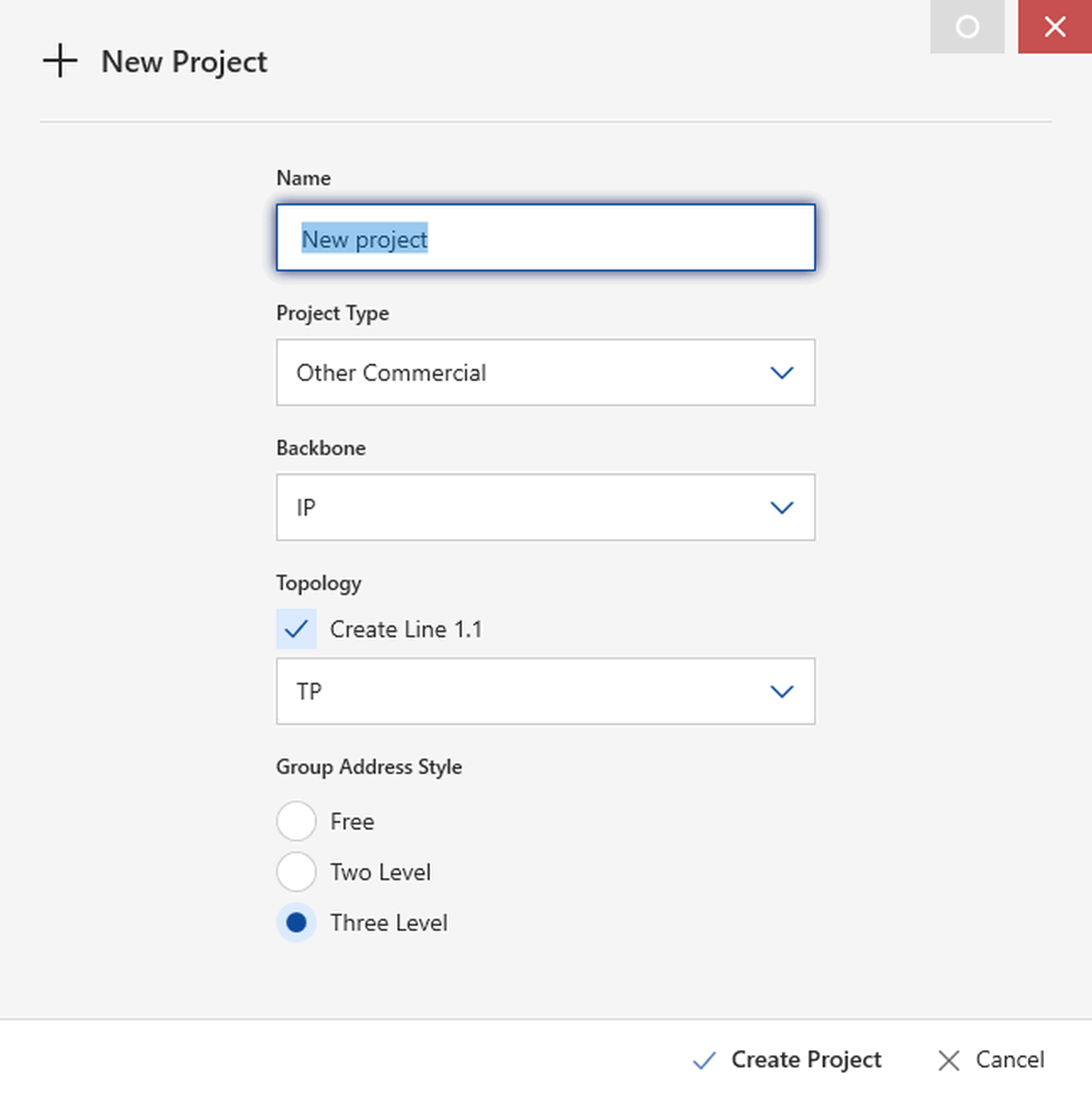Image resolution: width=1092 pixels, height=1099 pixels.
Task: Select the Three Level radio option
Action: click(x=297, y=922)
